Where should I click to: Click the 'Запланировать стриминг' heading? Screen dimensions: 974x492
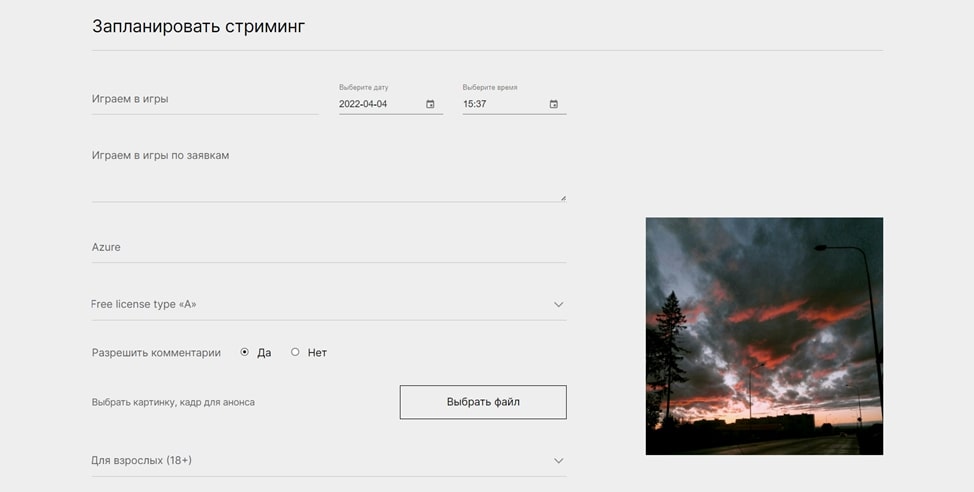[198, 26]
